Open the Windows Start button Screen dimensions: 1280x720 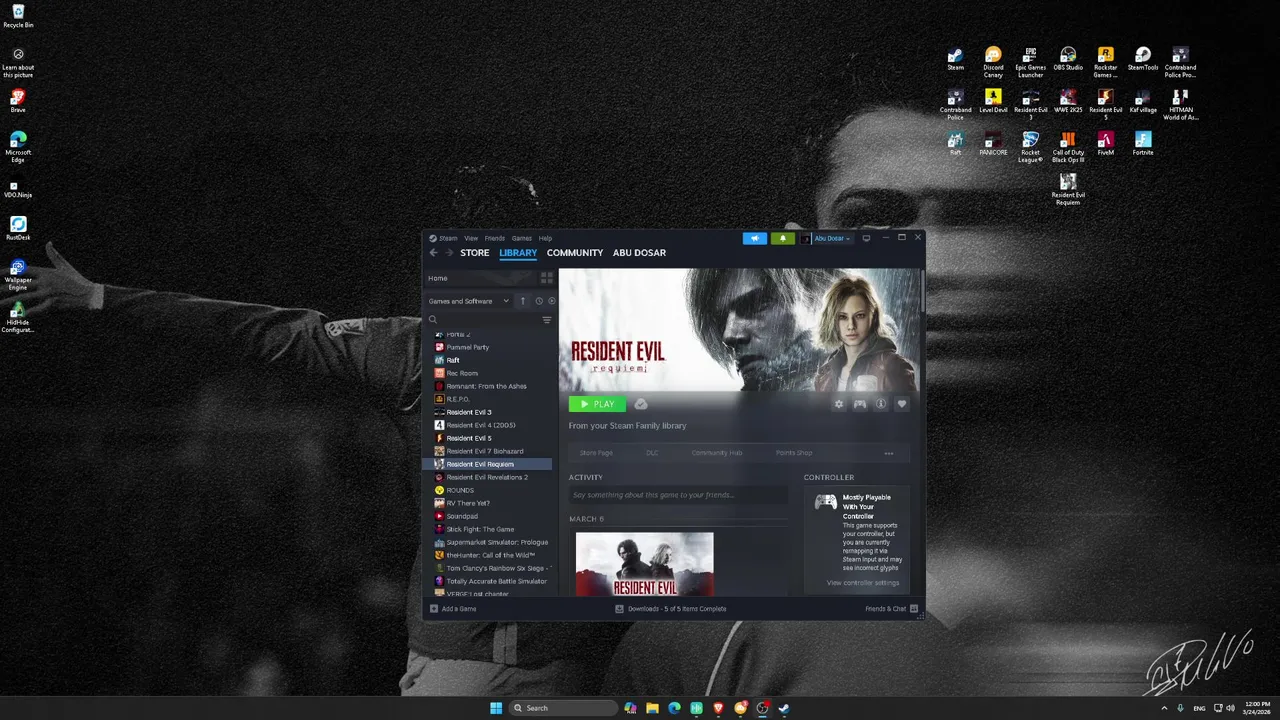click(496, 708)
